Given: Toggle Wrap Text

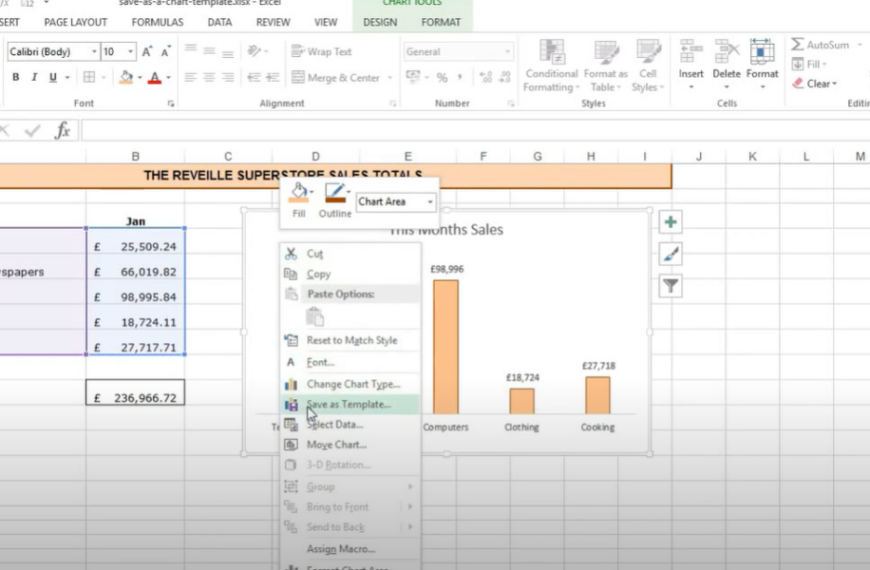Looking at the screenshot, I should pyautogui.click(x=321, y=52).
